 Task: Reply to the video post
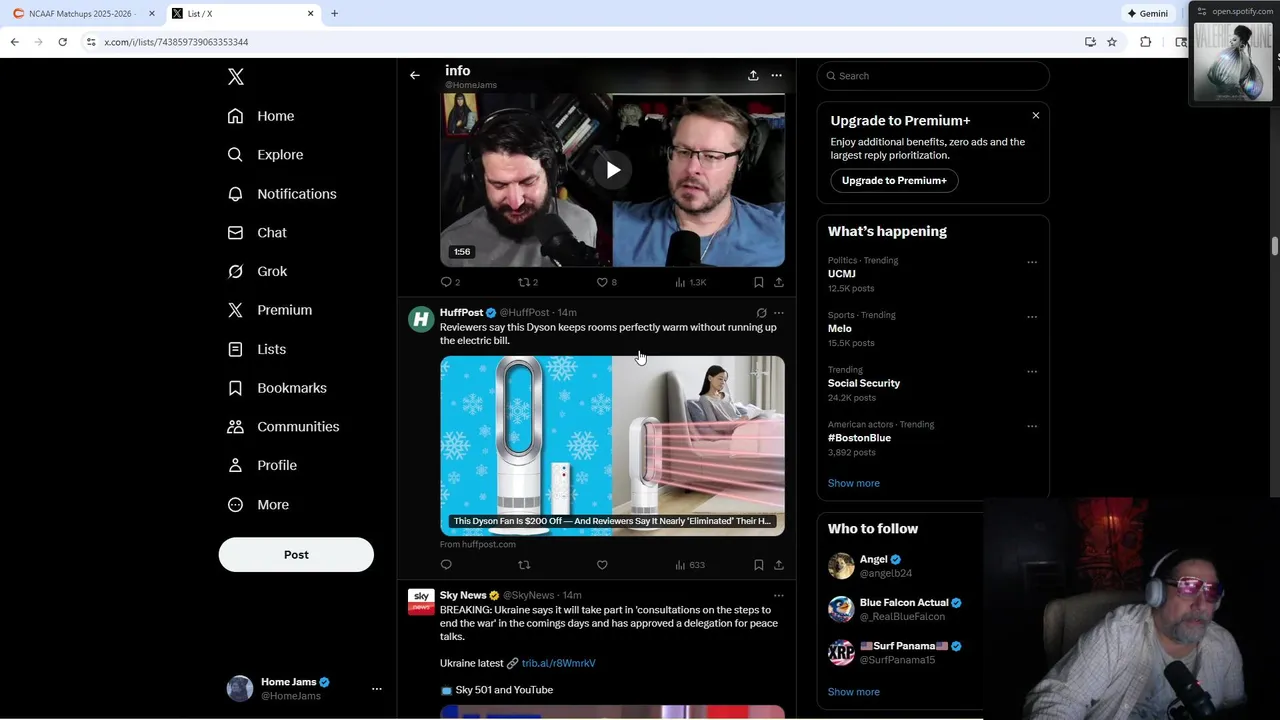click(446, 282)
